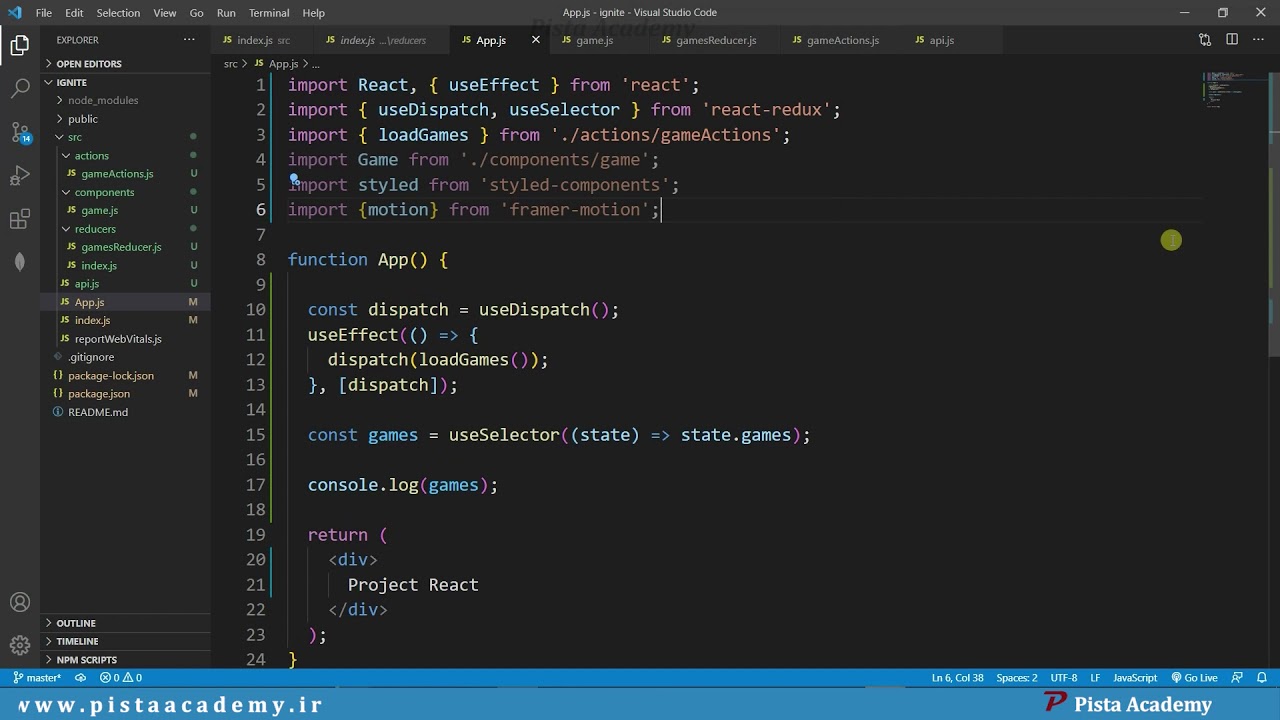Switch to the gameActions.js tab

(842, 40)
